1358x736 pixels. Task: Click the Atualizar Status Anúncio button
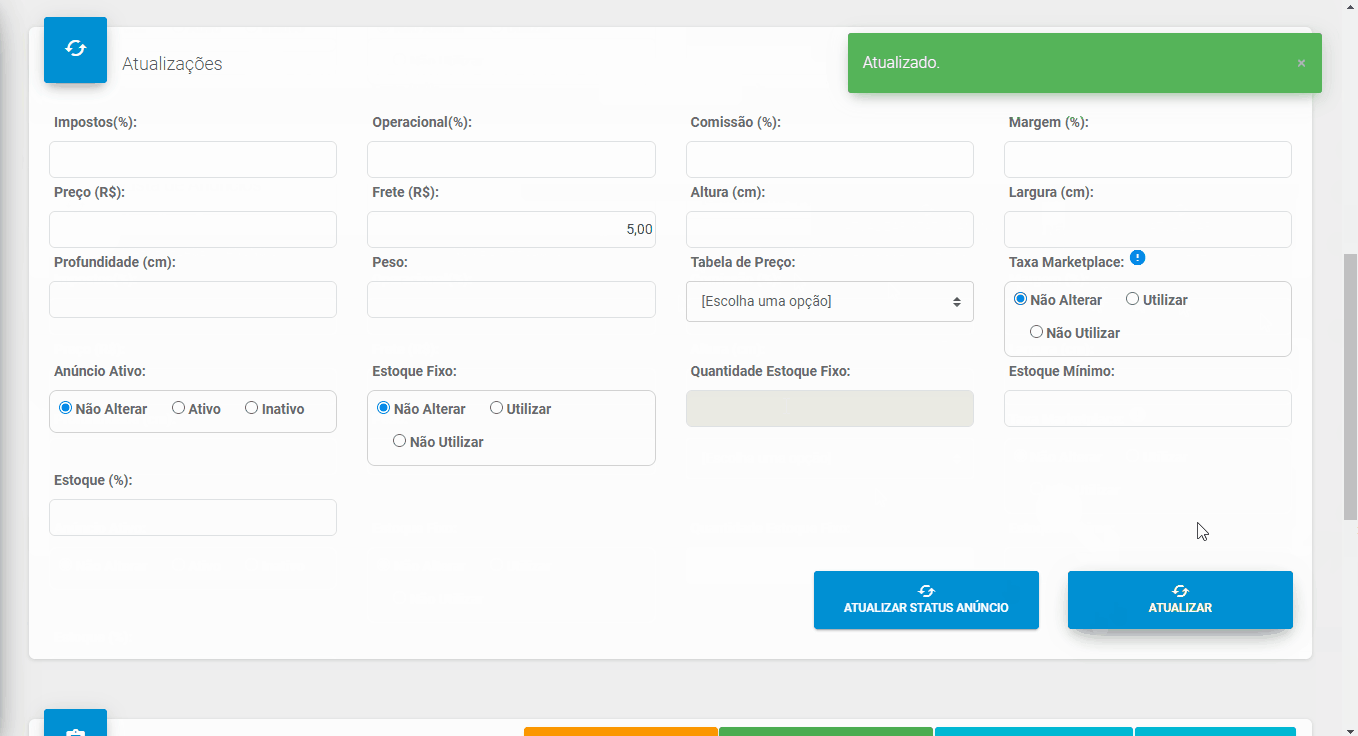[x=926, y=600]
